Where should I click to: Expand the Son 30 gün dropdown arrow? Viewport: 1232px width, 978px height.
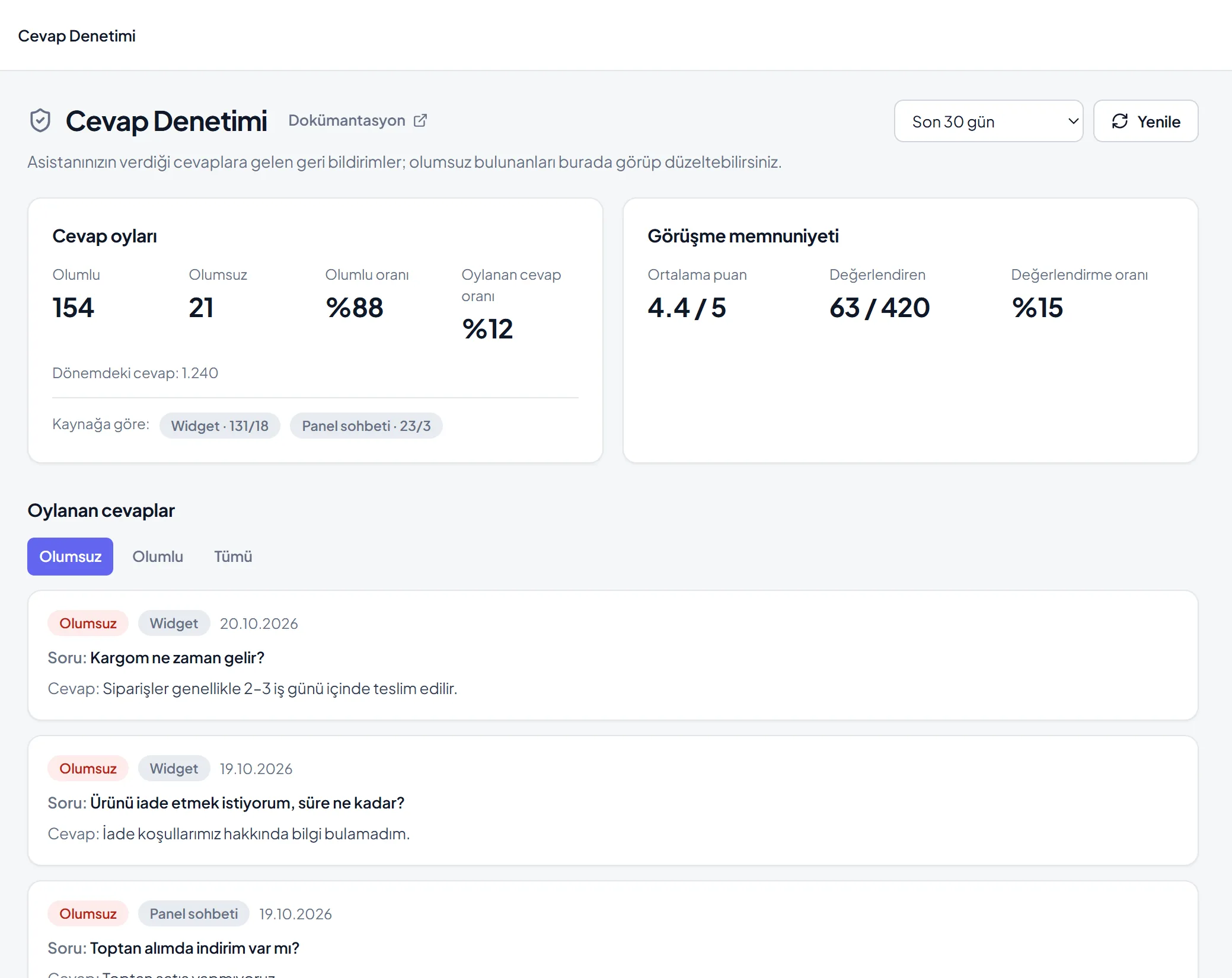(x=1073, y=121)
